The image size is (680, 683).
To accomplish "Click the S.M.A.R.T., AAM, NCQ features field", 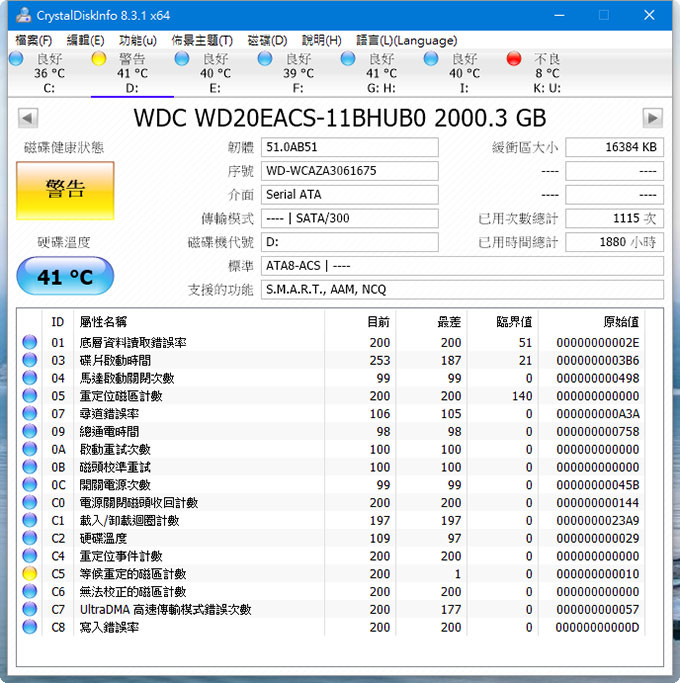I will (462, 289).
